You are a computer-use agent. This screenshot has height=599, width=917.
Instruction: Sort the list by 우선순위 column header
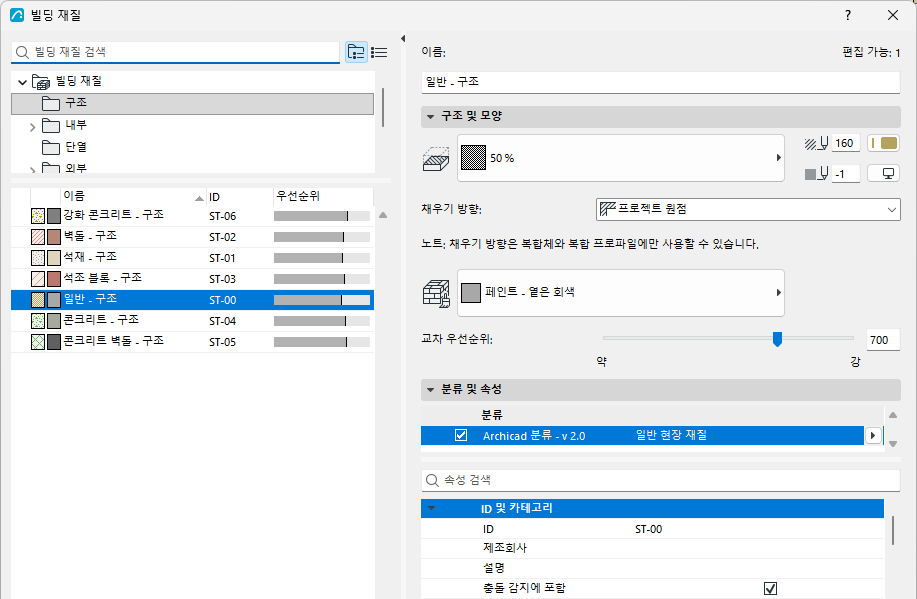click(x=323, y=197)
